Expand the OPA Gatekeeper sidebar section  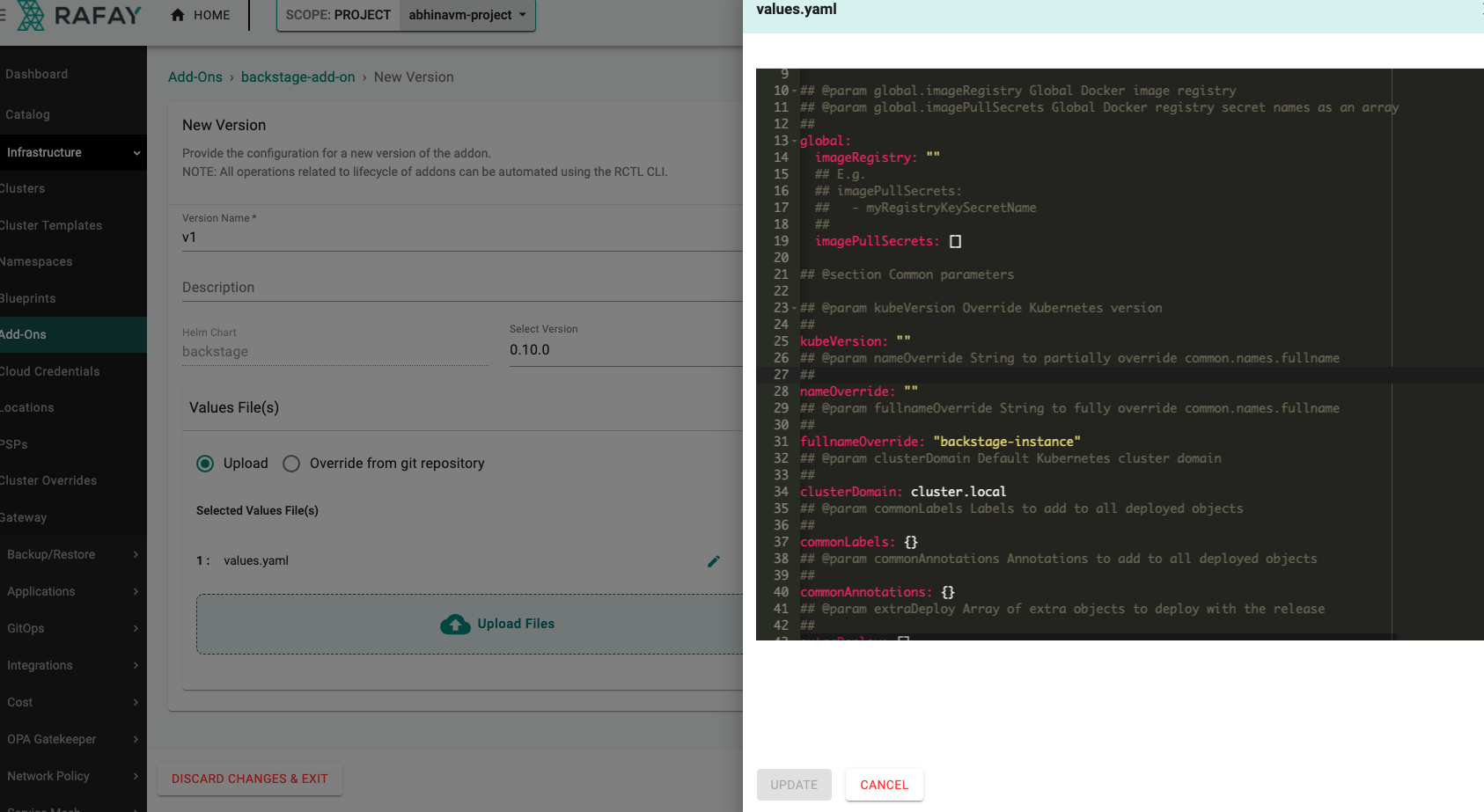tap(136, 739)
